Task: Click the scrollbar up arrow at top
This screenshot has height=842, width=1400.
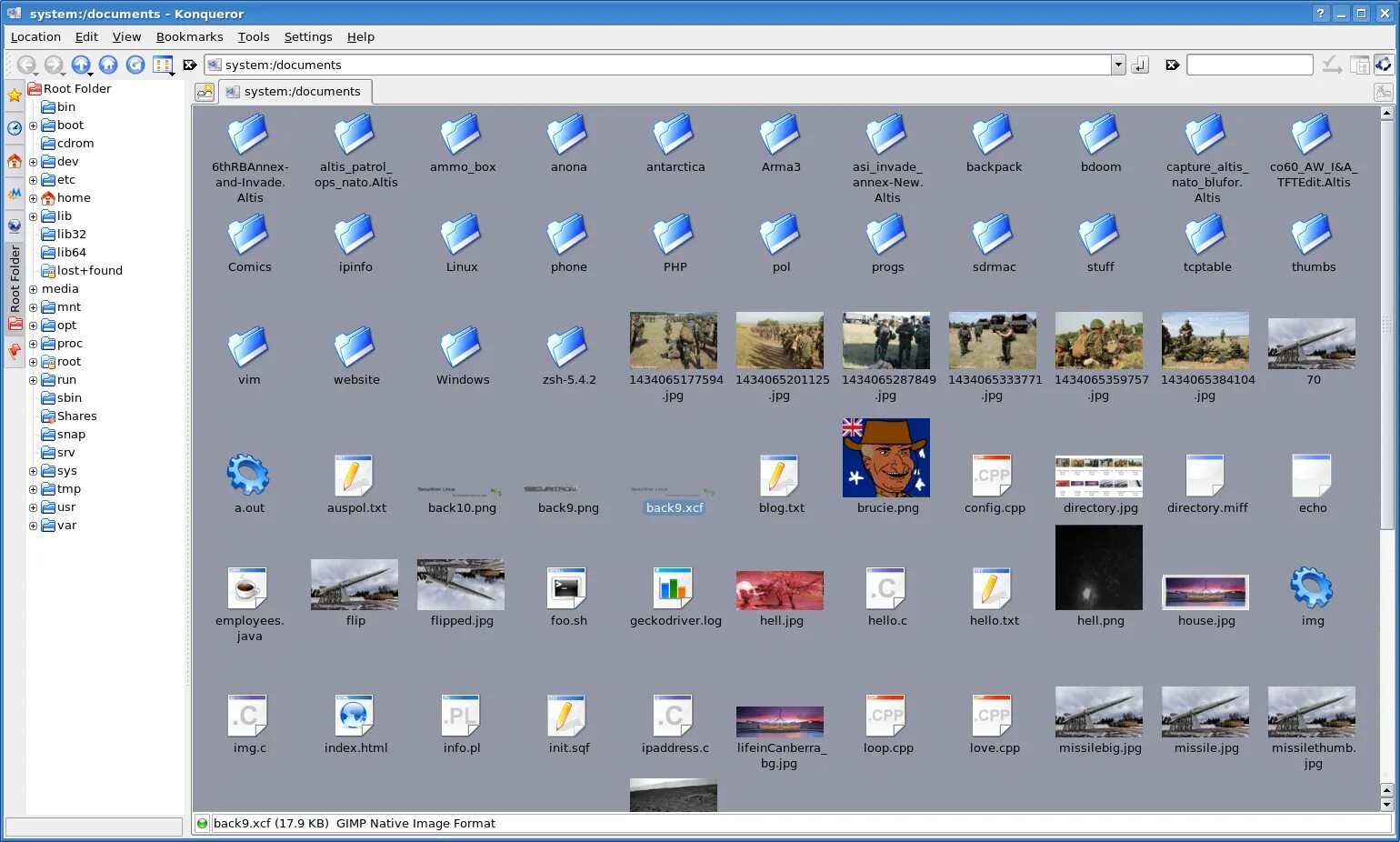Action: pyautogui.click(x=1386, y=114)
